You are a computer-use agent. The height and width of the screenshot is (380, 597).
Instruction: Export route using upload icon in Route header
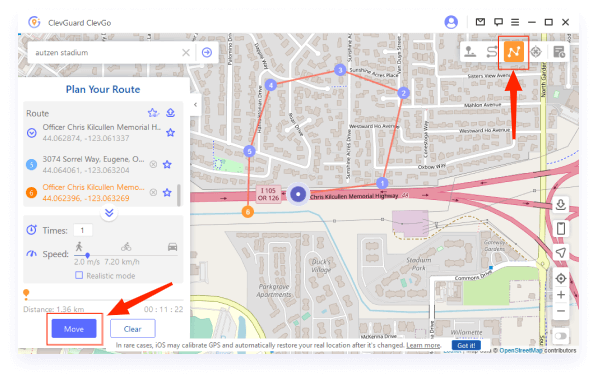(x=171, y=113)
